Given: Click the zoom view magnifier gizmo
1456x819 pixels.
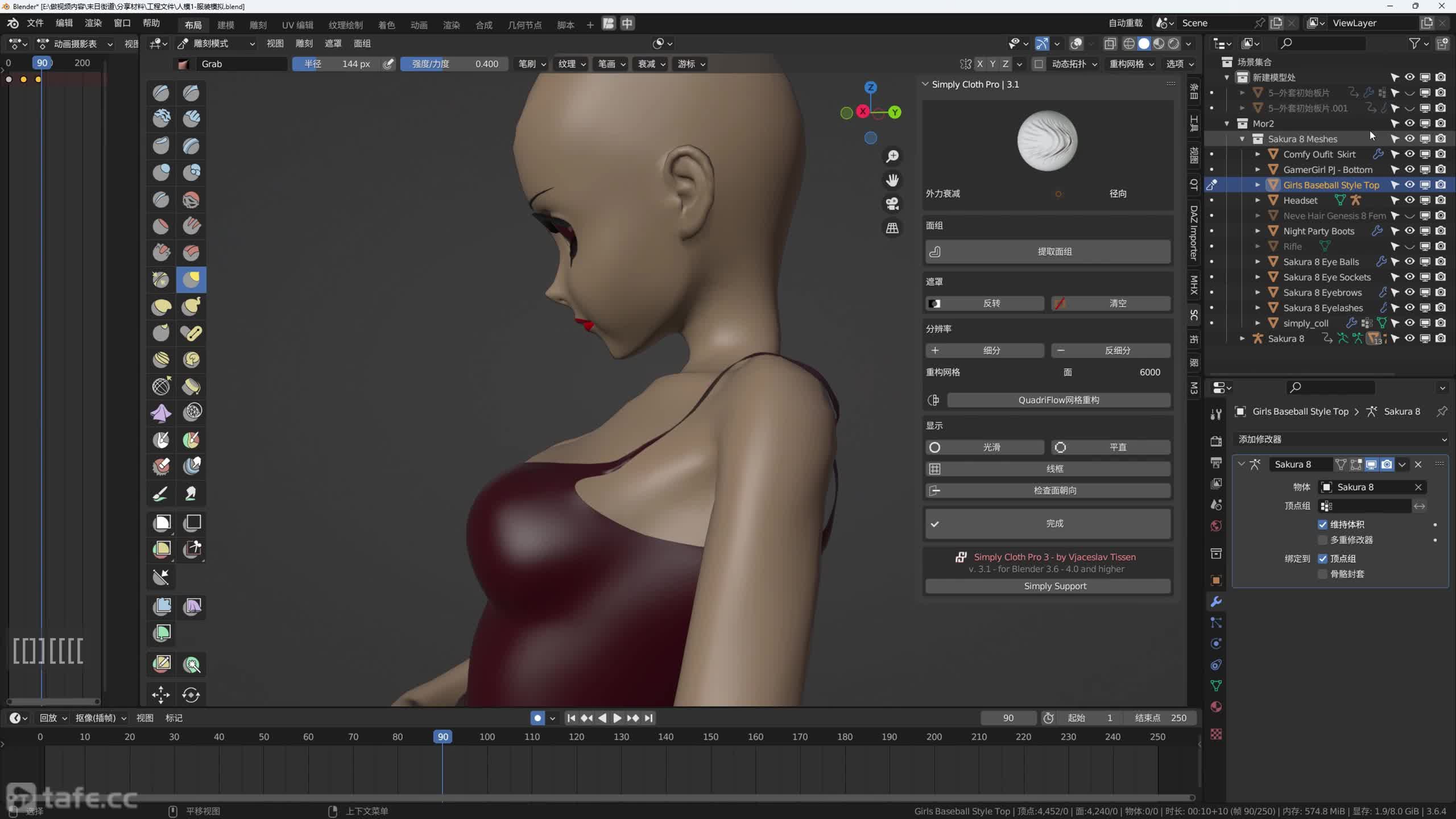Looking at the screenshot, I should click(x=892, y=156).
